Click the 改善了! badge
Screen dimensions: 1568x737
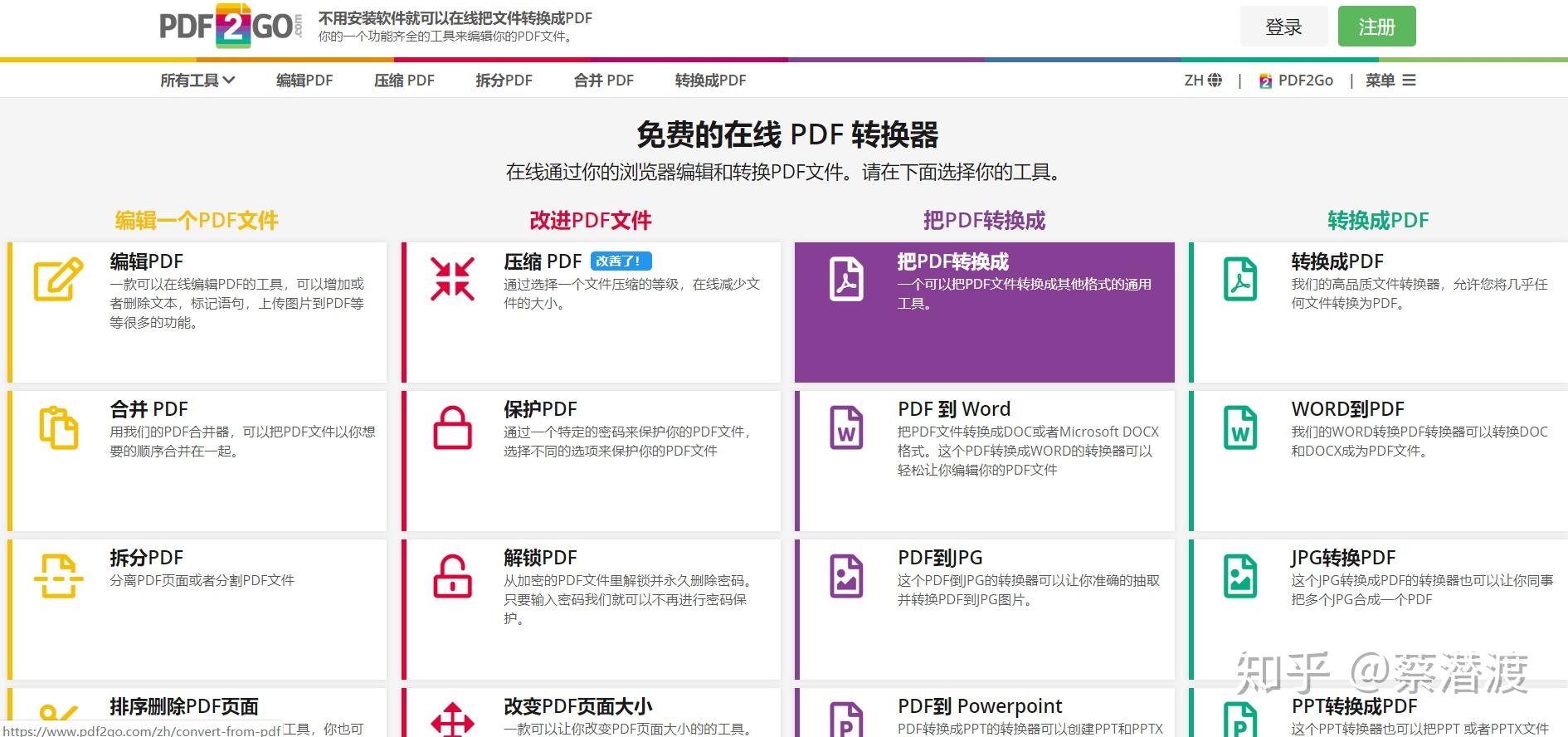[x=621, y=261]
